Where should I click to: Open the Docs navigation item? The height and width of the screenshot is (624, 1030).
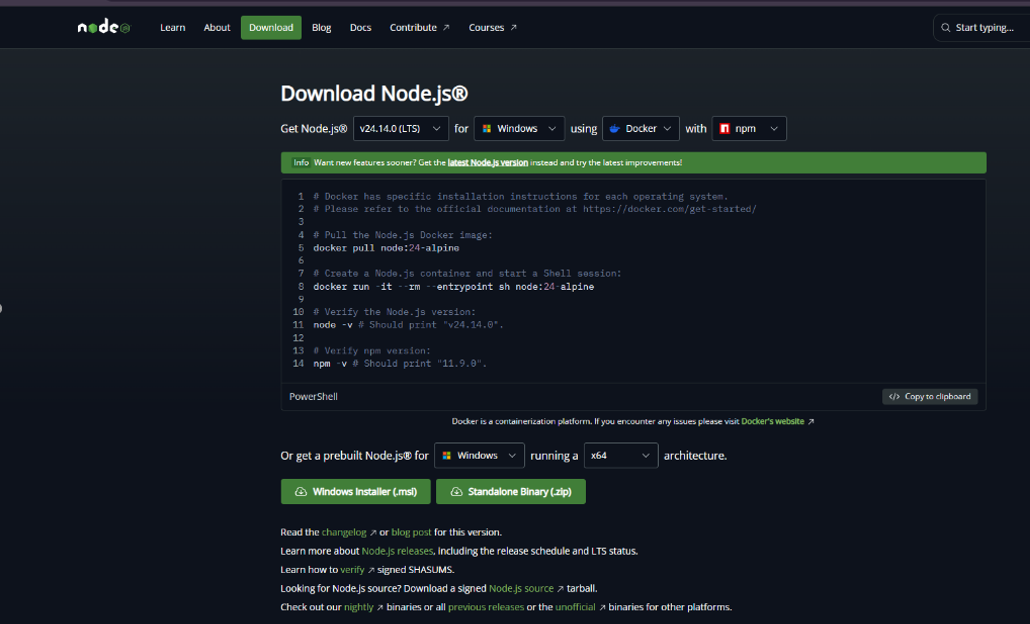point(360,28)
